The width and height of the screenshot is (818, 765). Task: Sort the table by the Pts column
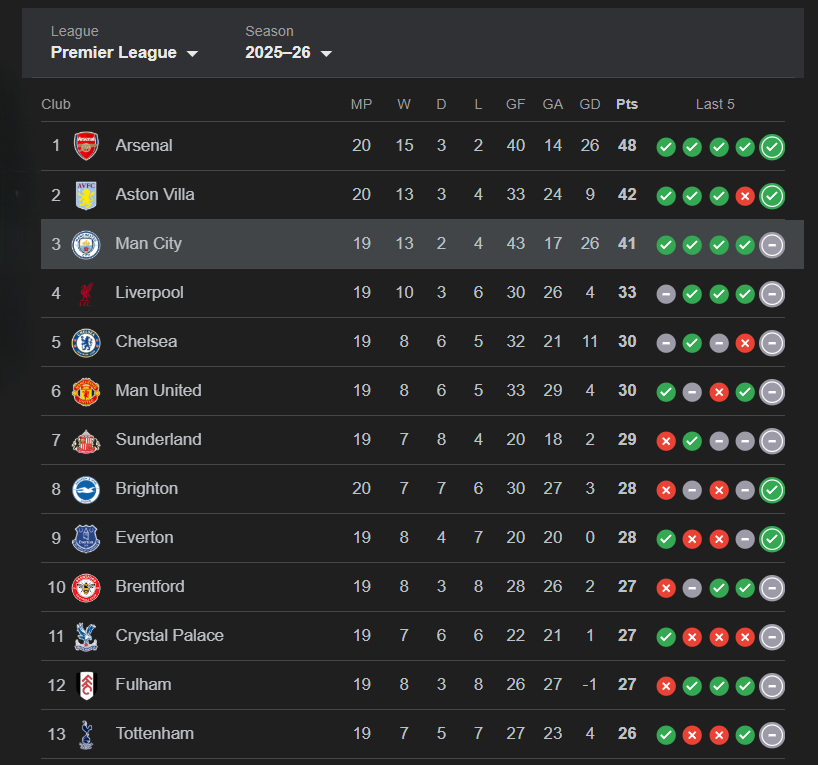point(627,104)
